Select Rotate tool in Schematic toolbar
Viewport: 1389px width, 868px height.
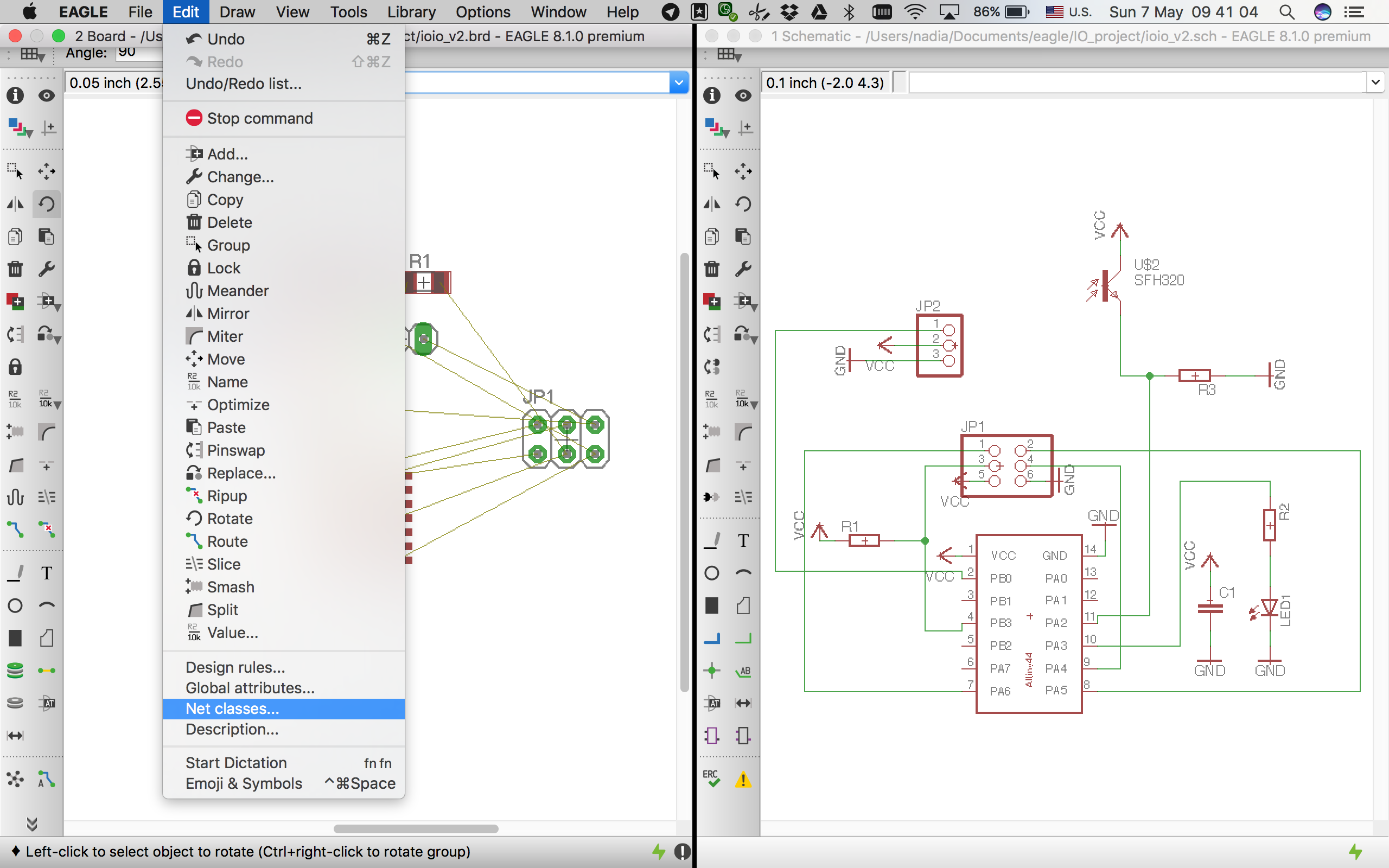[743, 204]
